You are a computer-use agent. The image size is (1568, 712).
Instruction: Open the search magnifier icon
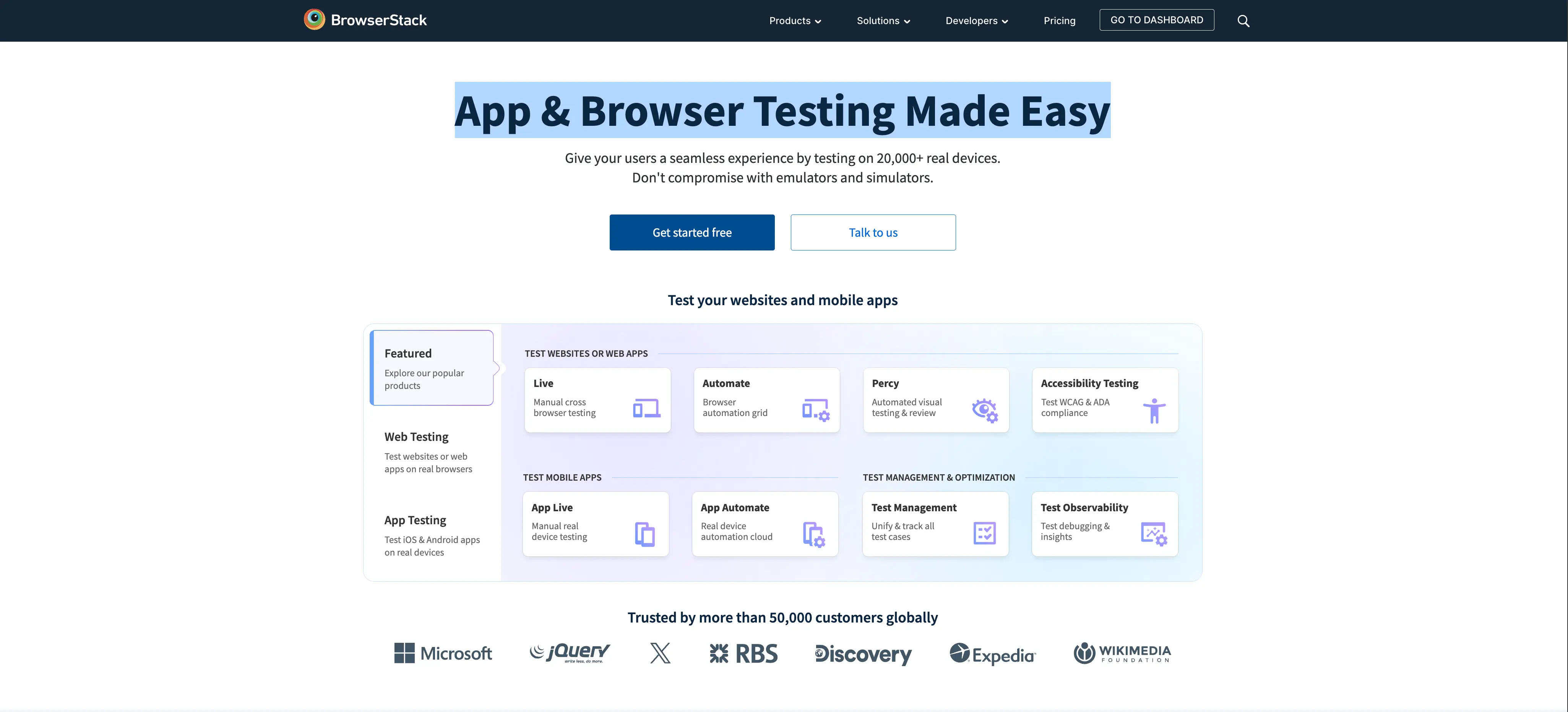[1243, 21]
